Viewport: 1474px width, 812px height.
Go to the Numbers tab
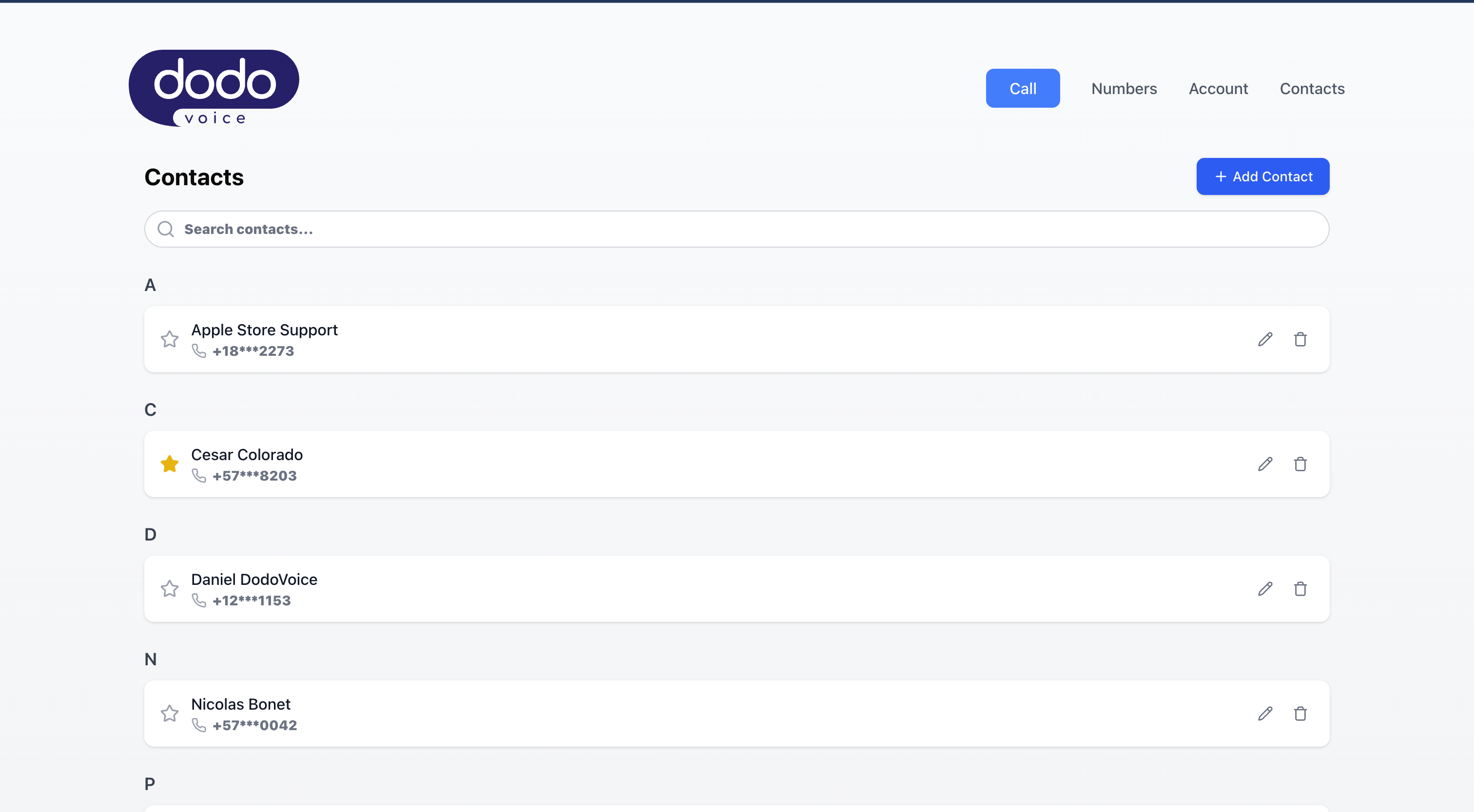[x=1124, y=89]
